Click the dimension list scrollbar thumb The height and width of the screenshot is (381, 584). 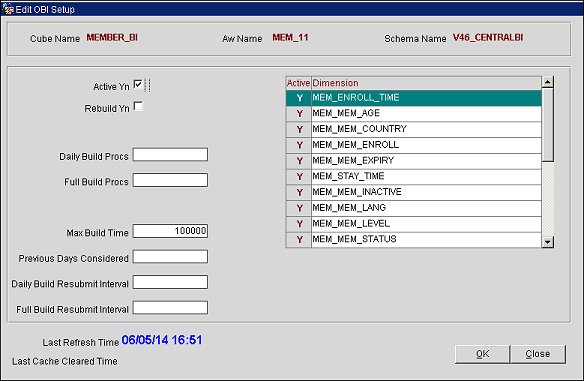click(548, 125)
